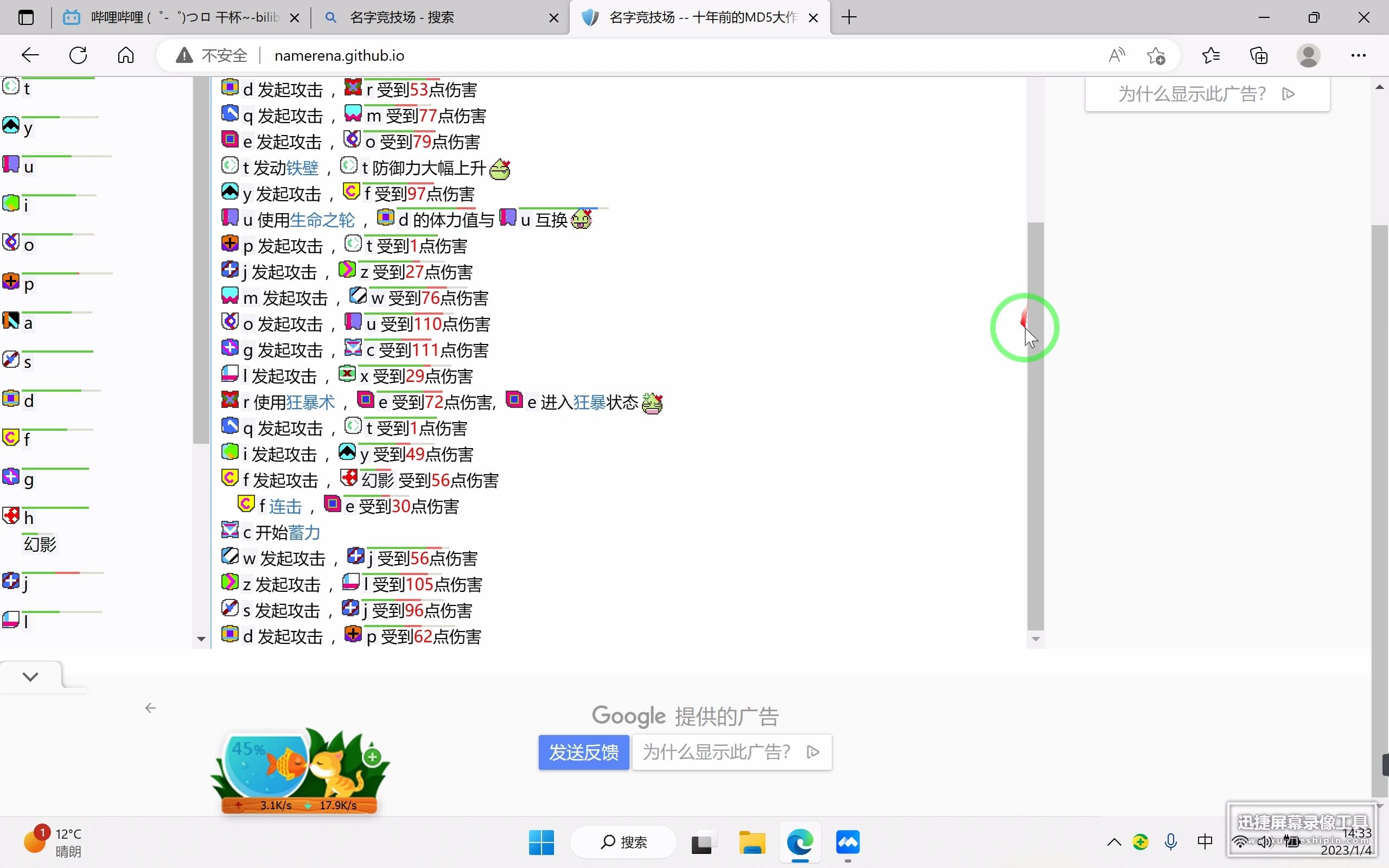
Task: Click player l avatar in the player list
Action: pyautogui.click(x=11, y=620)
